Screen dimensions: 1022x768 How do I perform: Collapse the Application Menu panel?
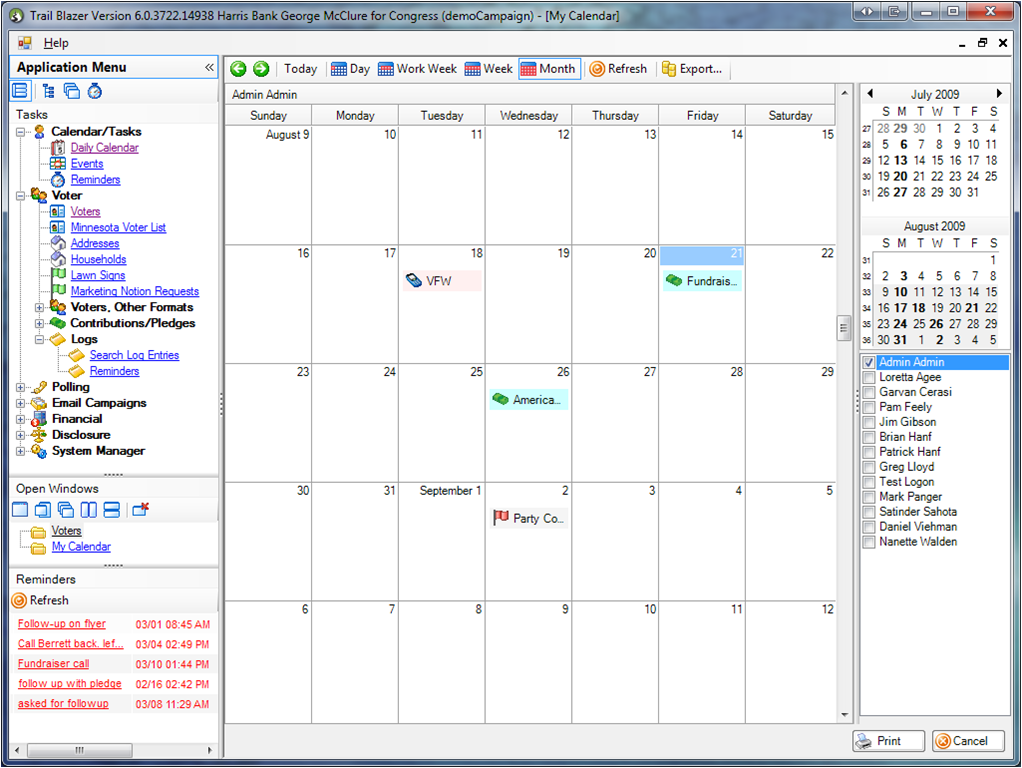[x=209, y=67]
